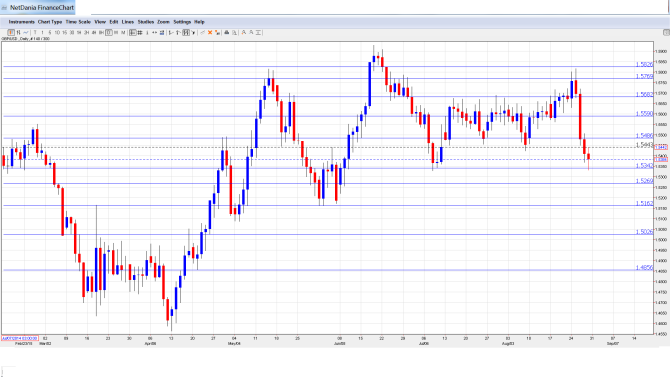Viewport: 670px width, 377px height.
Task: Click the 1.5826 horizontal line label
Action: pos(644,65)
